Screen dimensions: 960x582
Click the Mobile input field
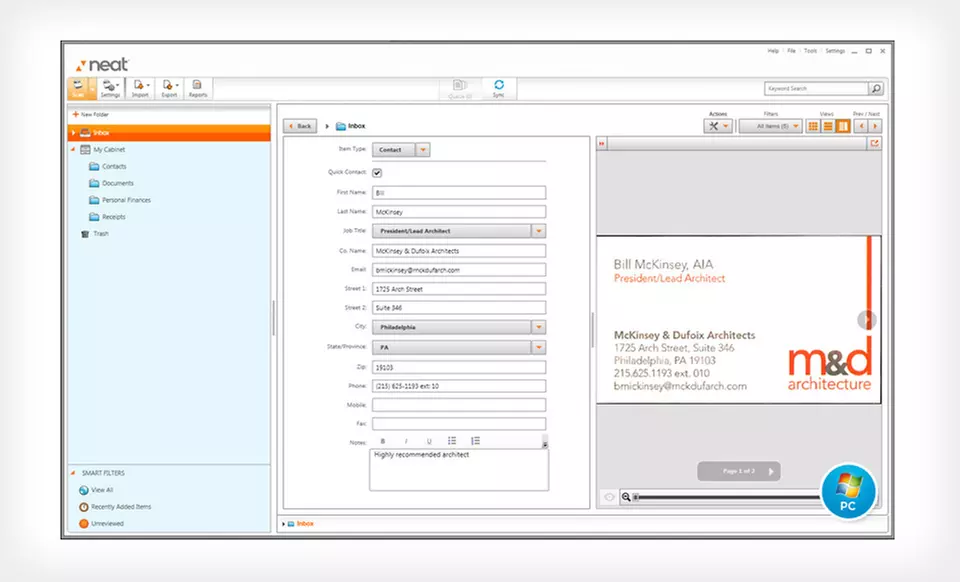[459, 405]
